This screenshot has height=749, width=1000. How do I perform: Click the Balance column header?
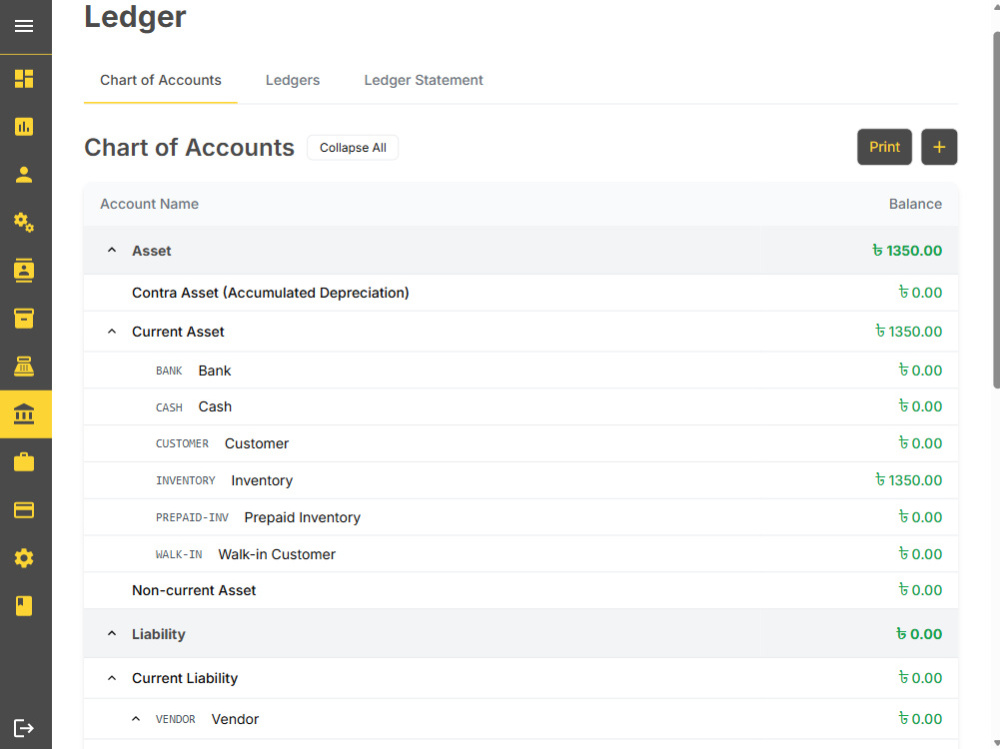[915, 204]
